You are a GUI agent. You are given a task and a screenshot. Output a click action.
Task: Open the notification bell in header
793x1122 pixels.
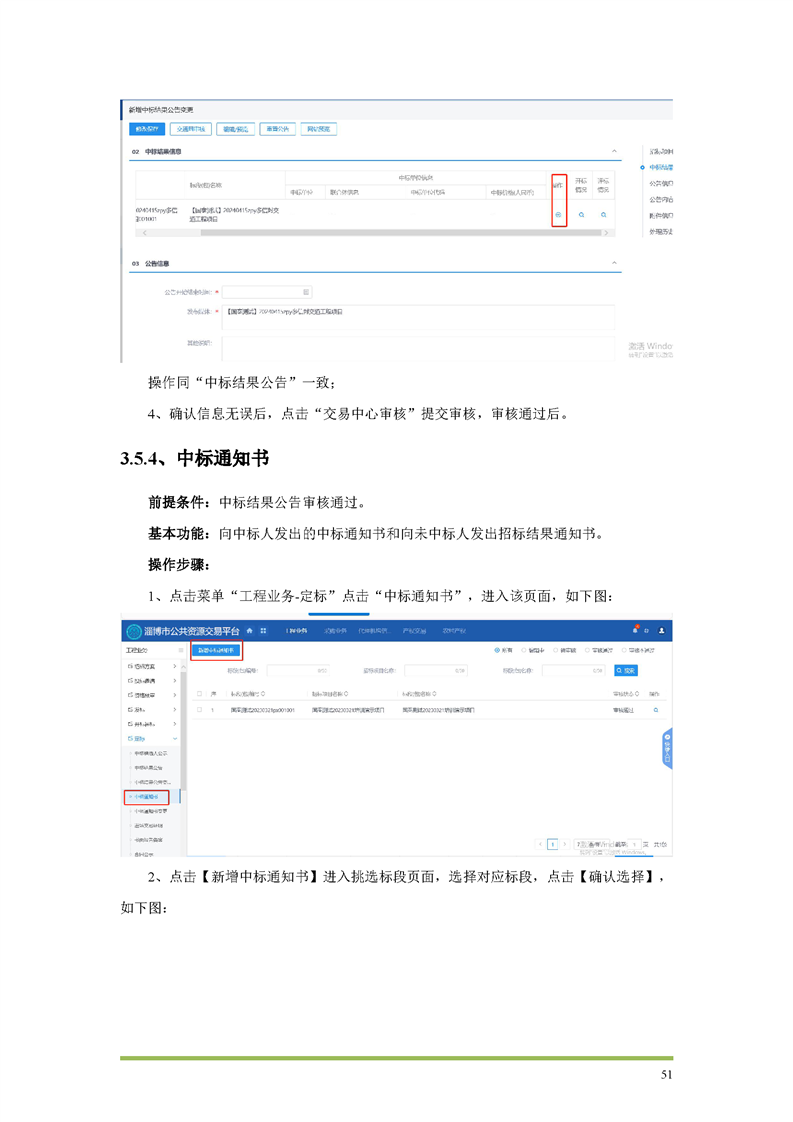635,631
